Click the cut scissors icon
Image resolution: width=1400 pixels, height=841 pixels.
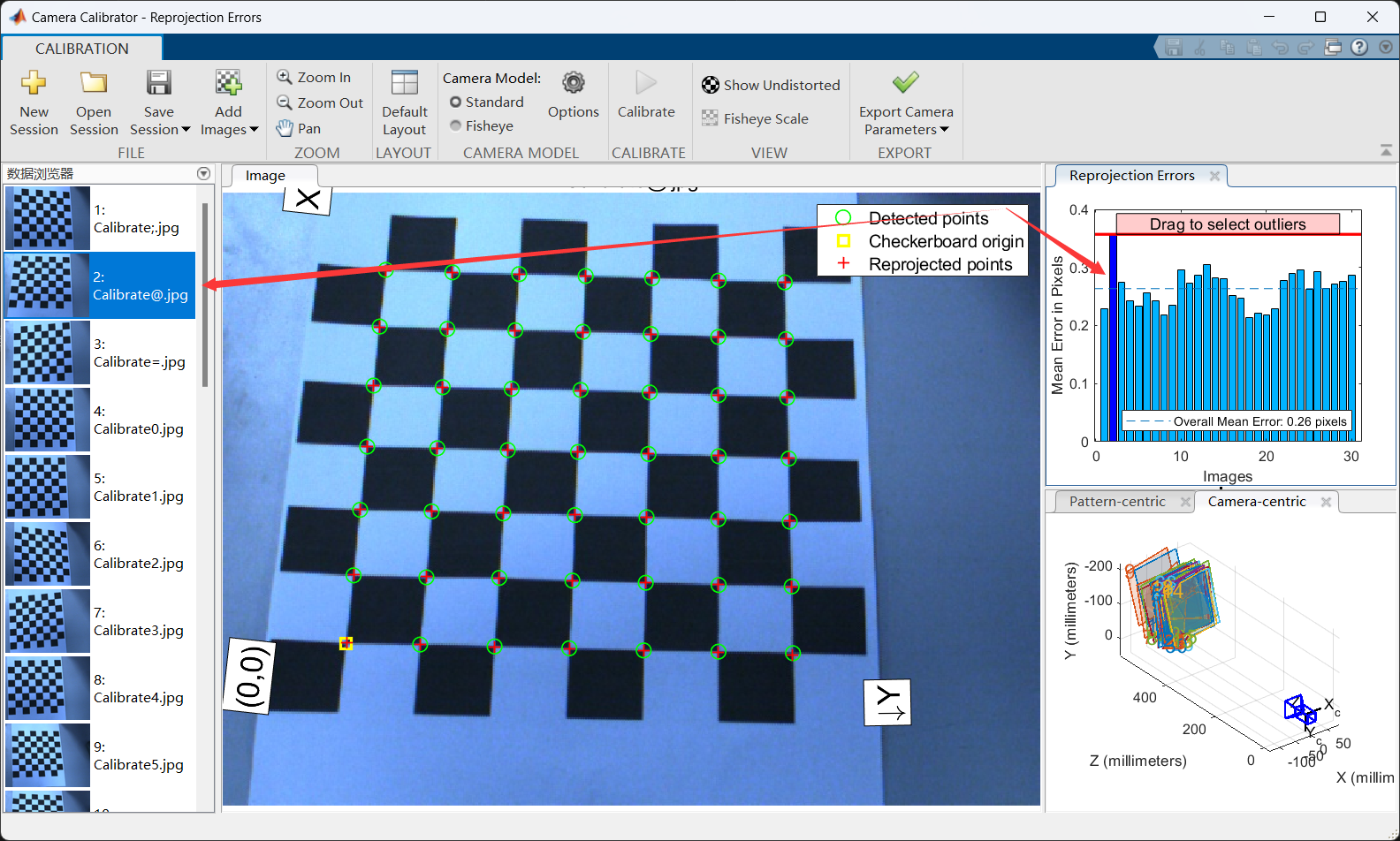1200,48
